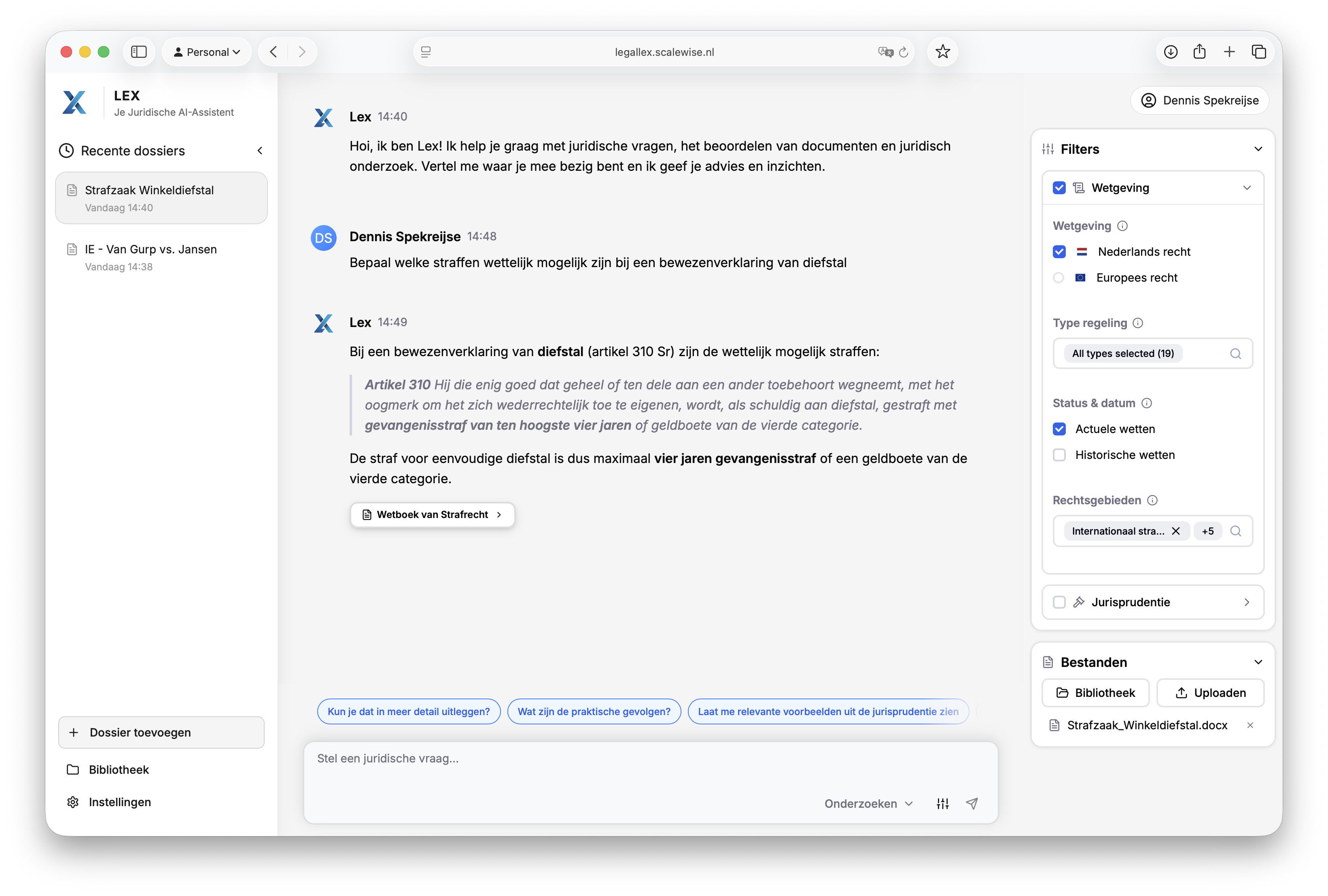1328x896 pixels.
Task: Click info icon next to Wetgeving label
Action: tap(1122, 226)
